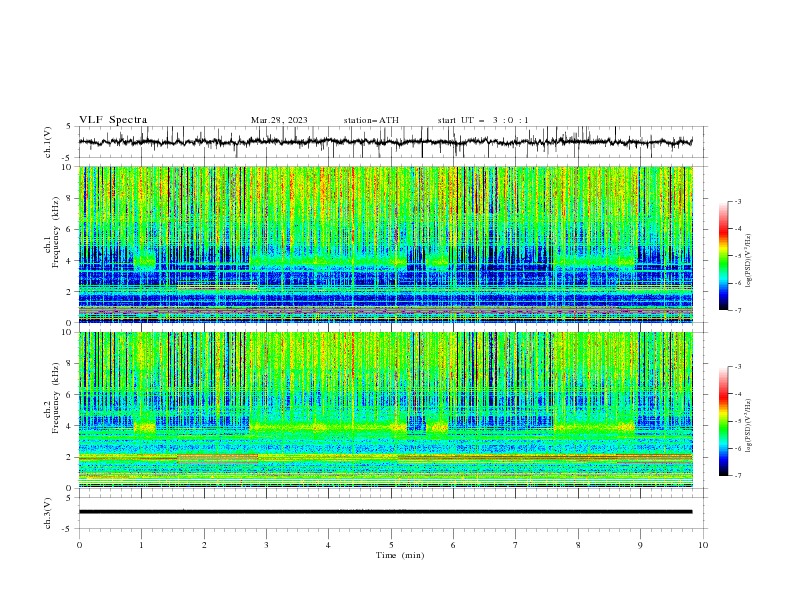Click the "6" tick on ch.2 frequency axis
792x612 pixels.
(69, 394)
